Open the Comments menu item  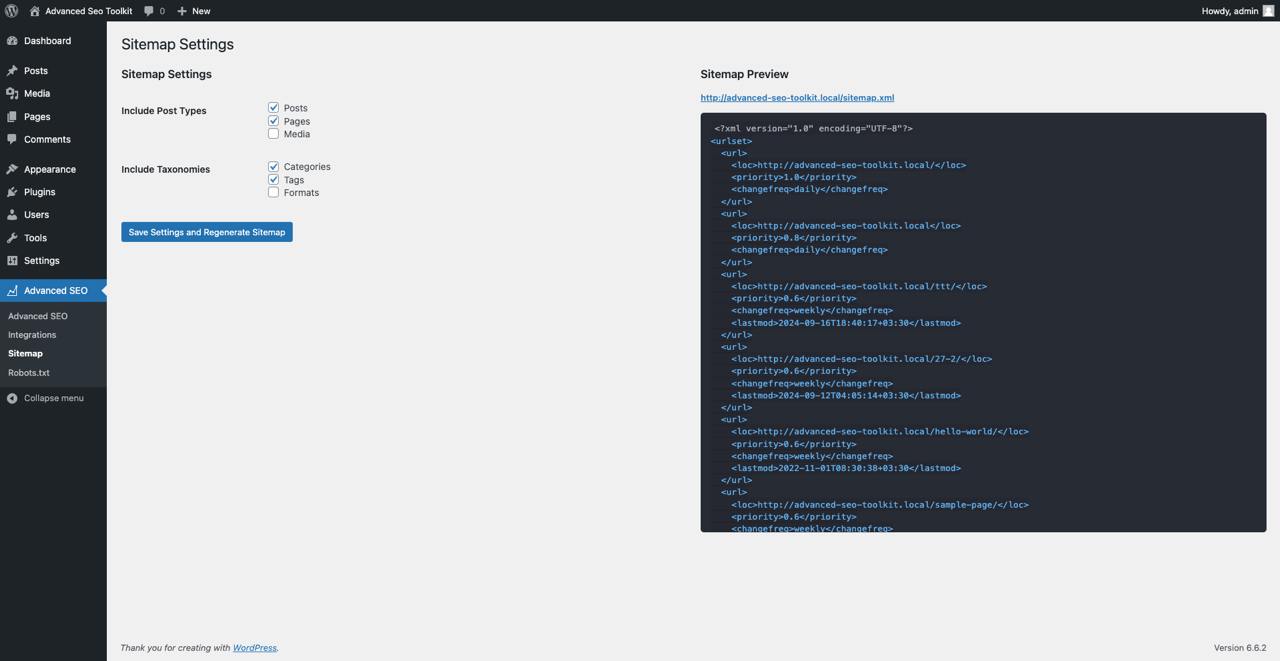click(53, 139)
